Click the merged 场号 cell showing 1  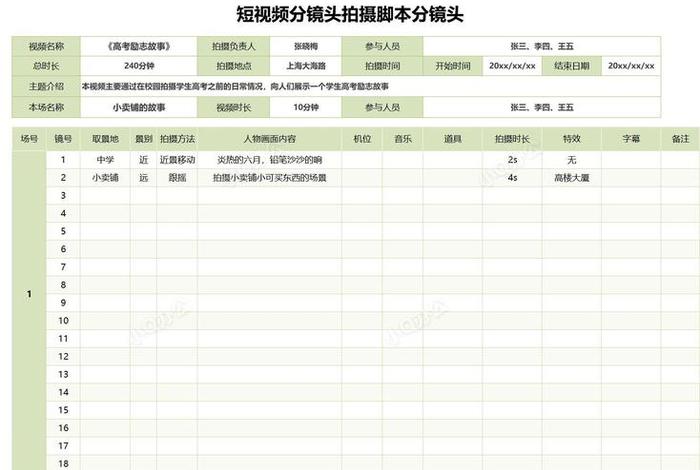pyautogui.click(x=29, y=310)
